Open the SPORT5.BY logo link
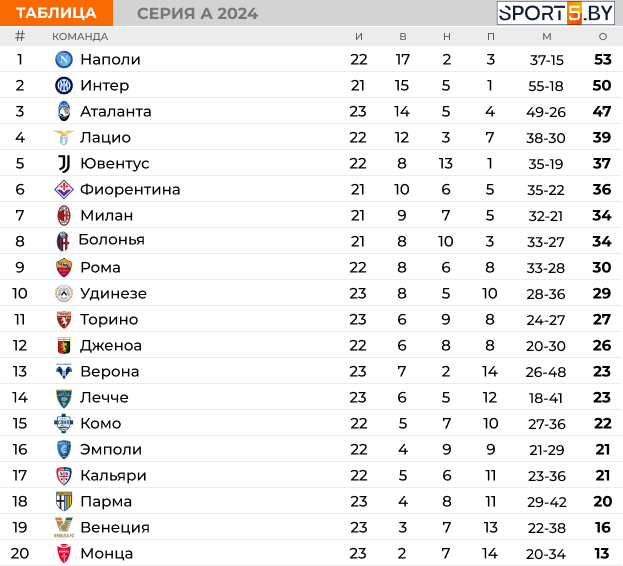 click(555, 13)
